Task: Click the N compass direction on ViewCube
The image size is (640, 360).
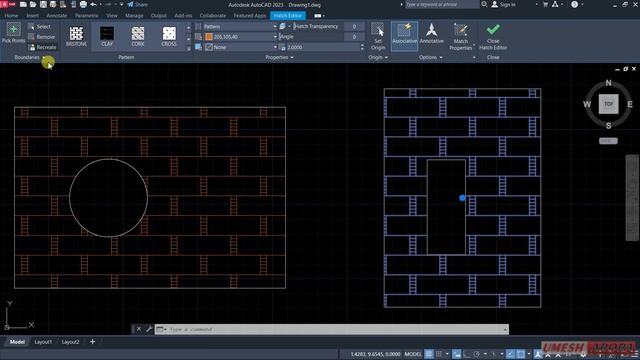Action: [x=609, y=83]
